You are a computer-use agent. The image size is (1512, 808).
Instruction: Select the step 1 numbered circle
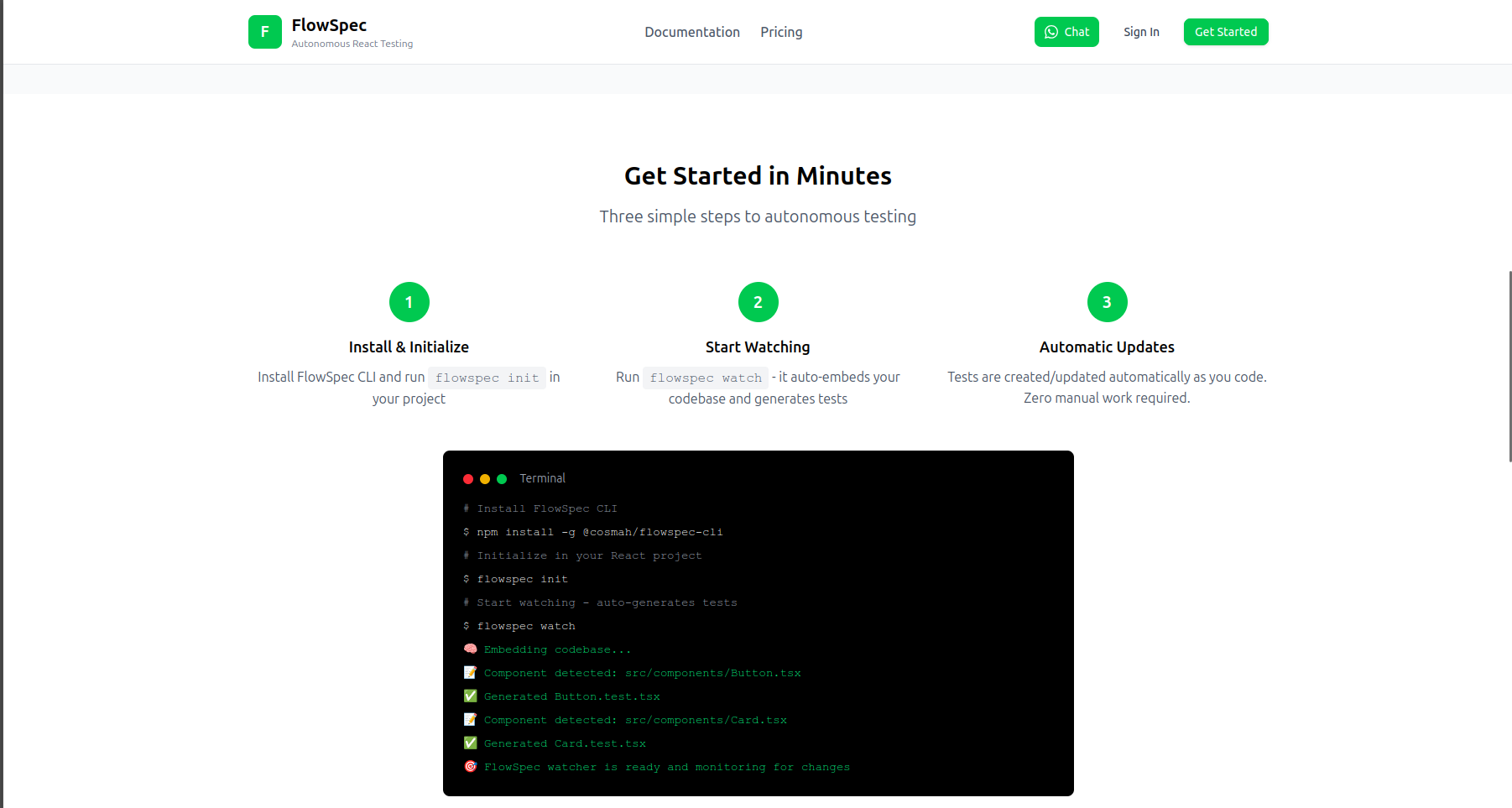[409, 302]
